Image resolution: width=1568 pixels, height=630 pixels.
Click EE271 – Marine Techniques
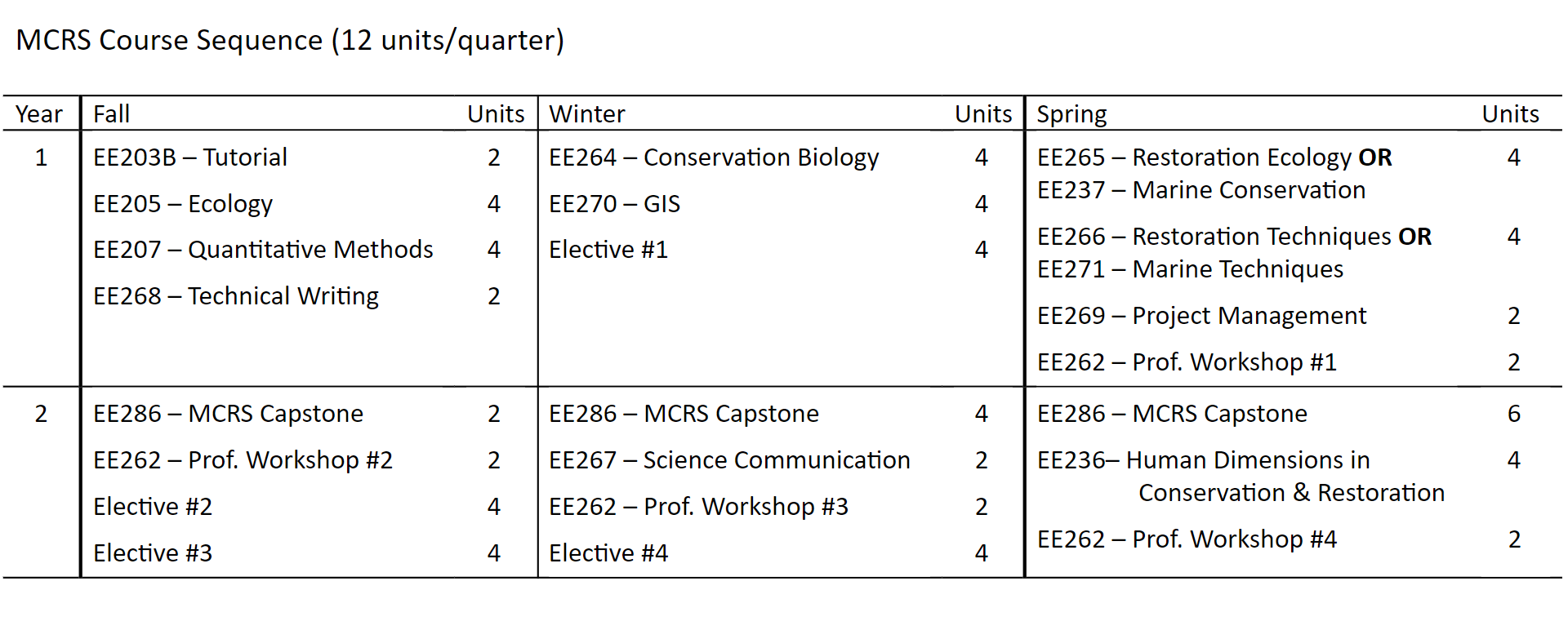point(1190,269)
